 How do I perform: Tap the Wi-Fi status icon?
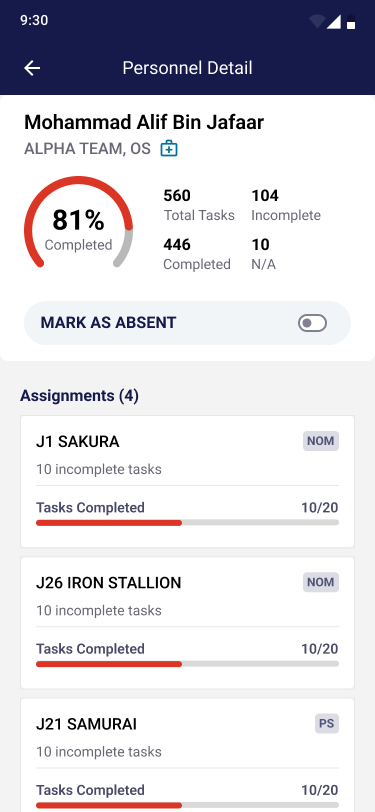(x=317, y=21)
